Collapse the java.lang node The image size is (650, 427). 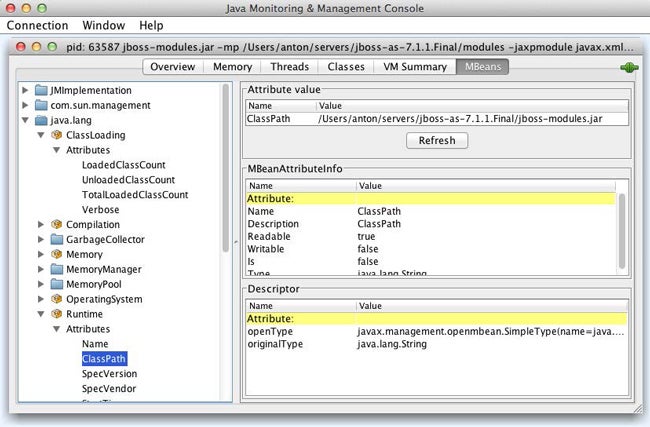pos(25,120)
